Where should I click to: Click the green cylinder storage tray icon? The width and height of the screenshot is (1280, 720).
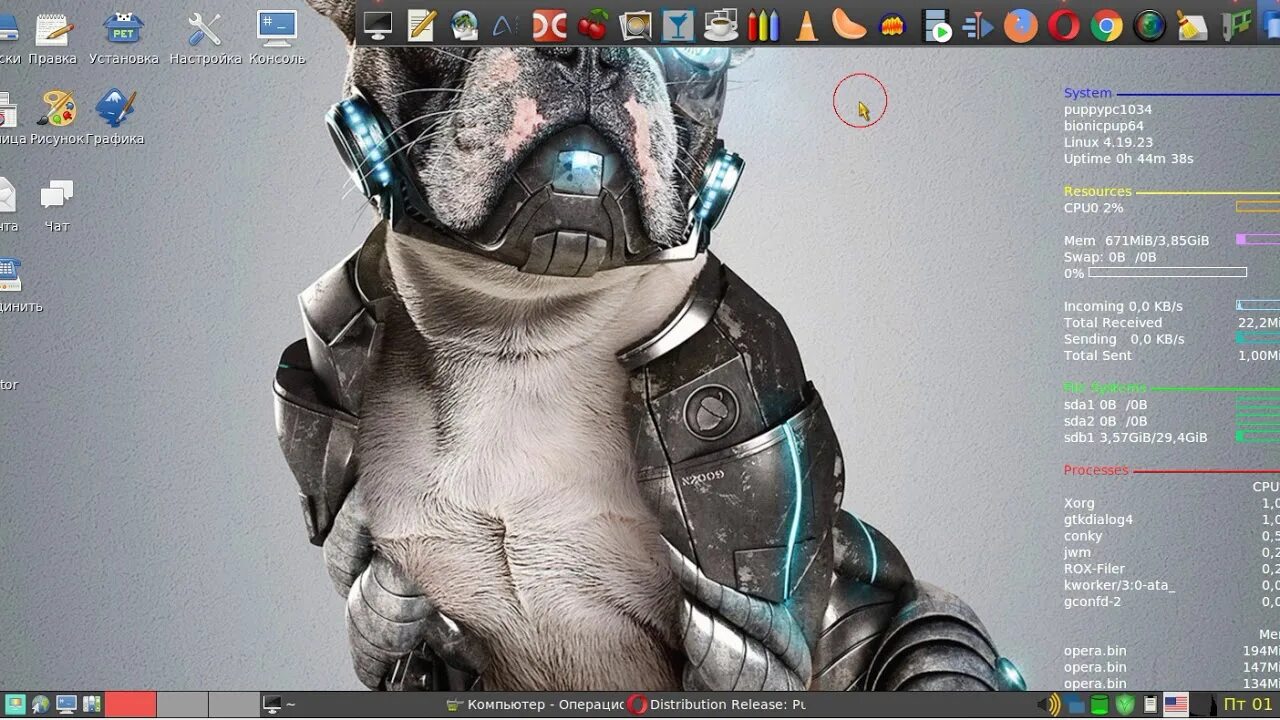[1100, 705]
